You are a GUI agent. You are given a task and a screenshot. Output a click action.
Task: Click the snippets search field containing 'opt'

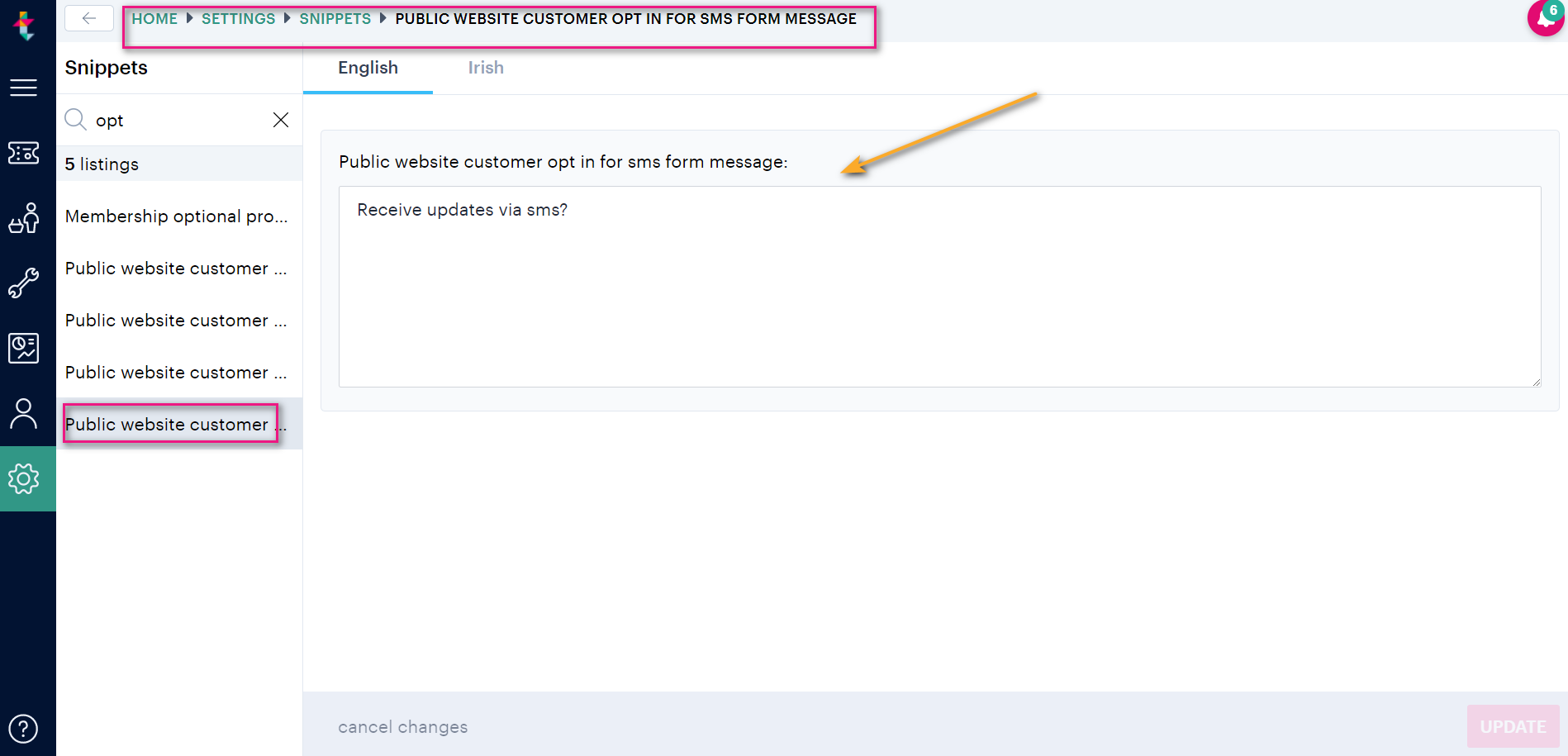[x=178, y=121]
